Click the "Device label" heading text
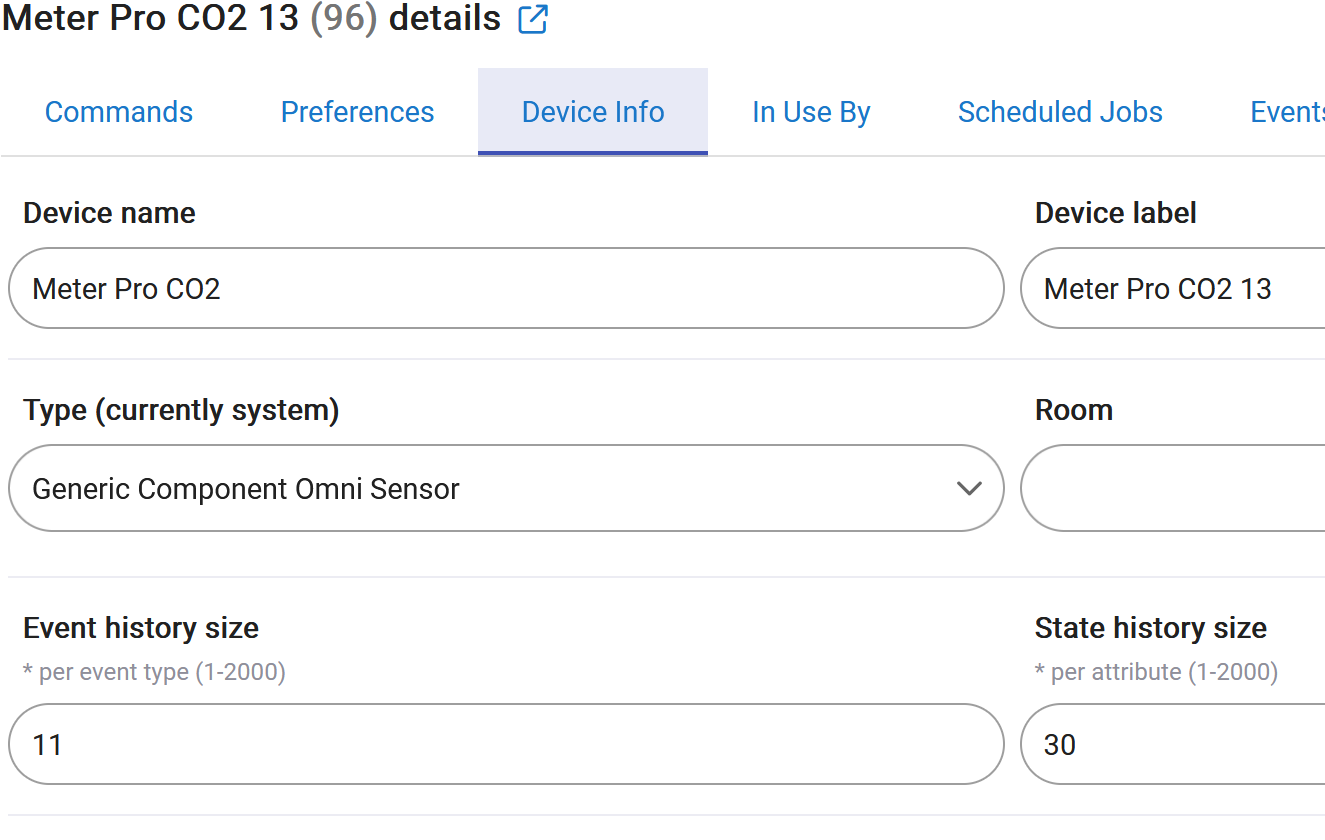Image resolution: width=1325 pixels, height=840 pixels. coord(1115,213)
